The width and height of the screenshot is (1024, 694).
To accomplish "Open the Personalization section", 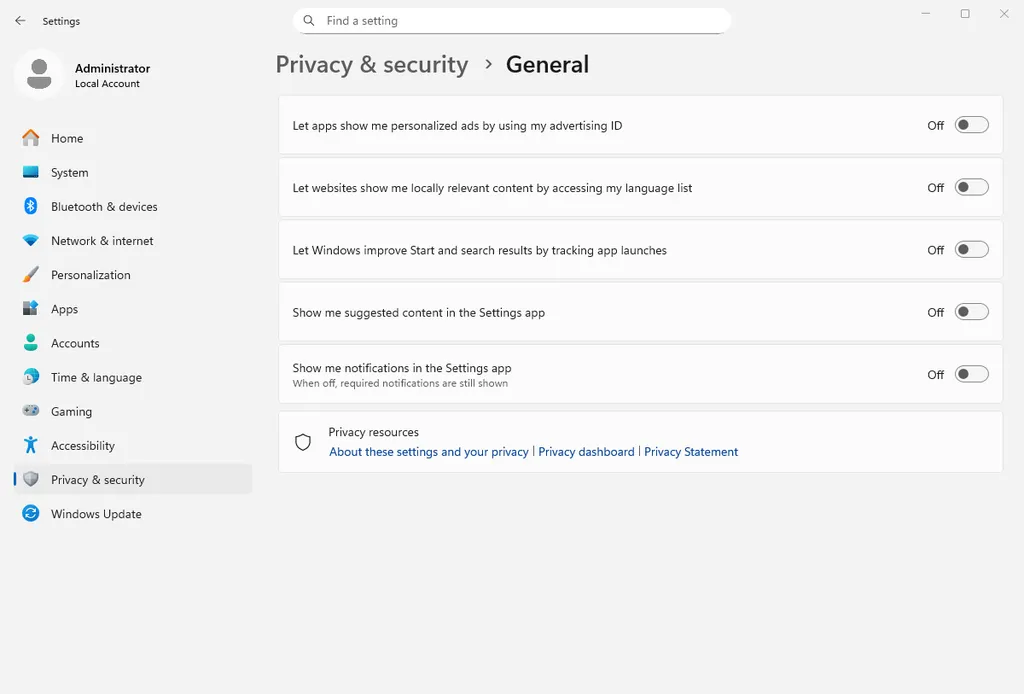I will click(x=30, y=275).
